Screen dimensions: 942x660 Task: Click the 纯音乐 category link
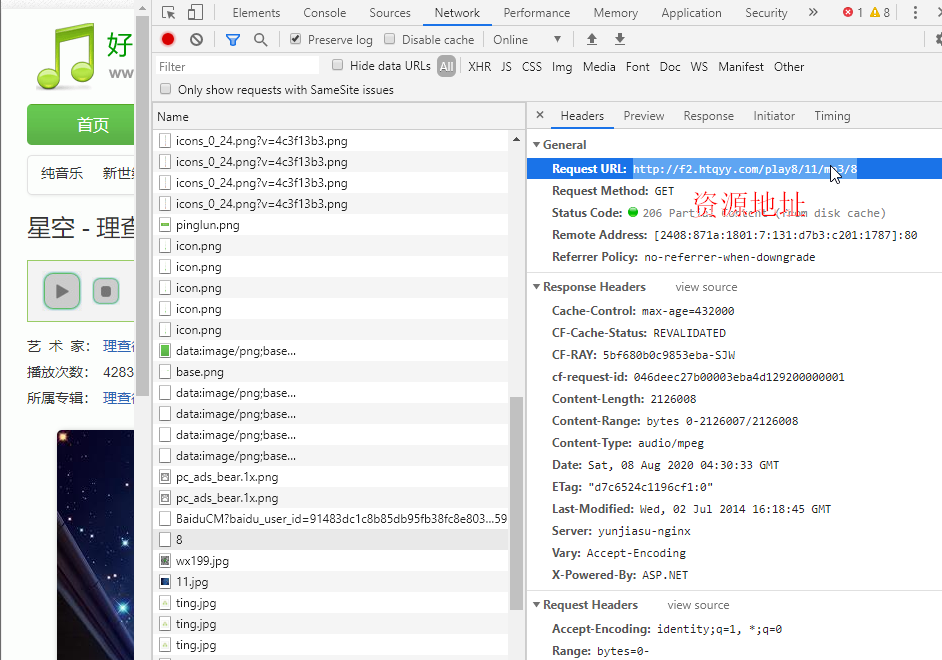pos(62,174)
